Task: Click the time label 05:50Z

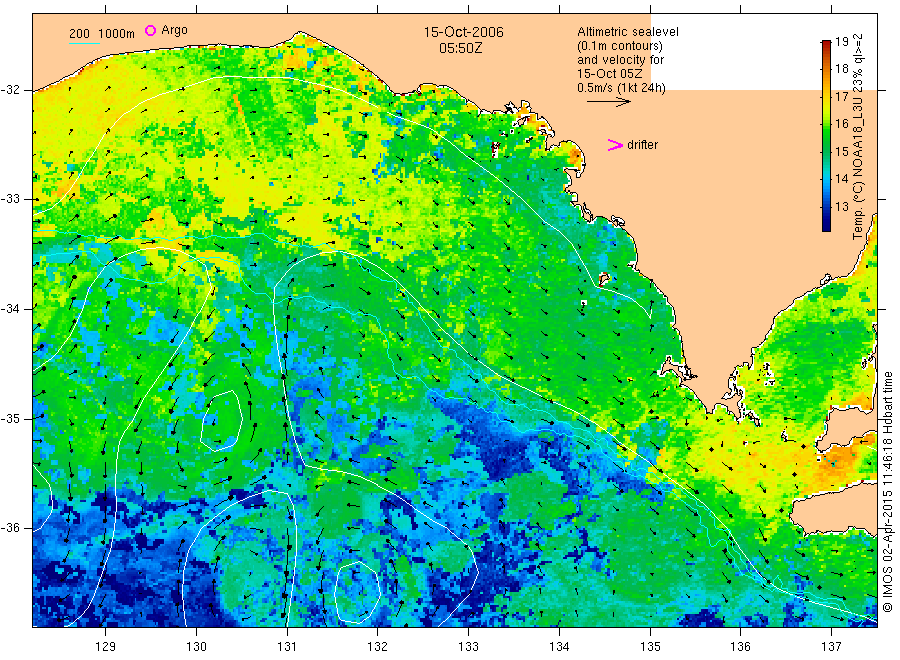Action: [460, 48]
